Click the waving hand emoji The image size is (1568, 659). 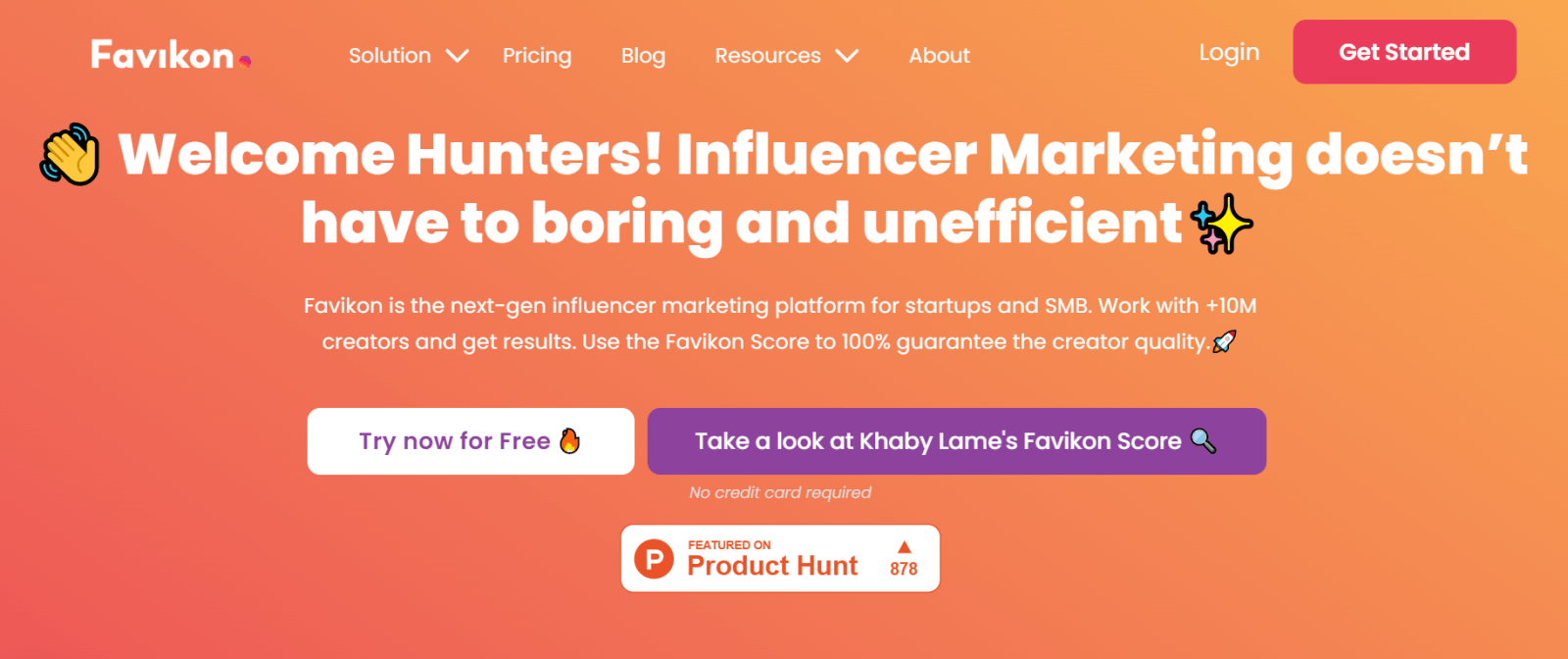70,155
